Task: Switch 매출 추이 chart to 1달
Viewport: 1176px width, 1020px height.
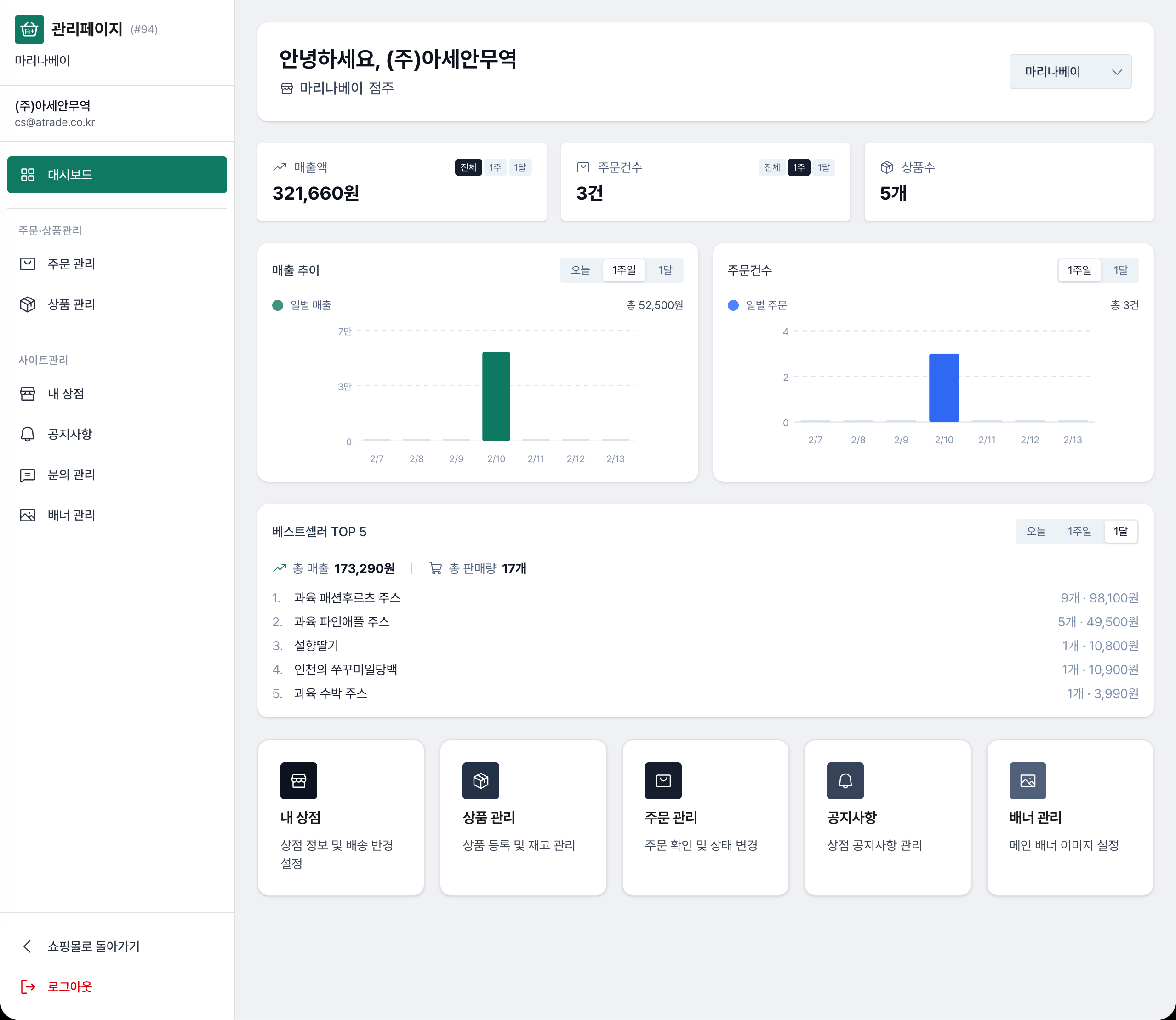Action: pyautogui.click(x=665, y=270)
